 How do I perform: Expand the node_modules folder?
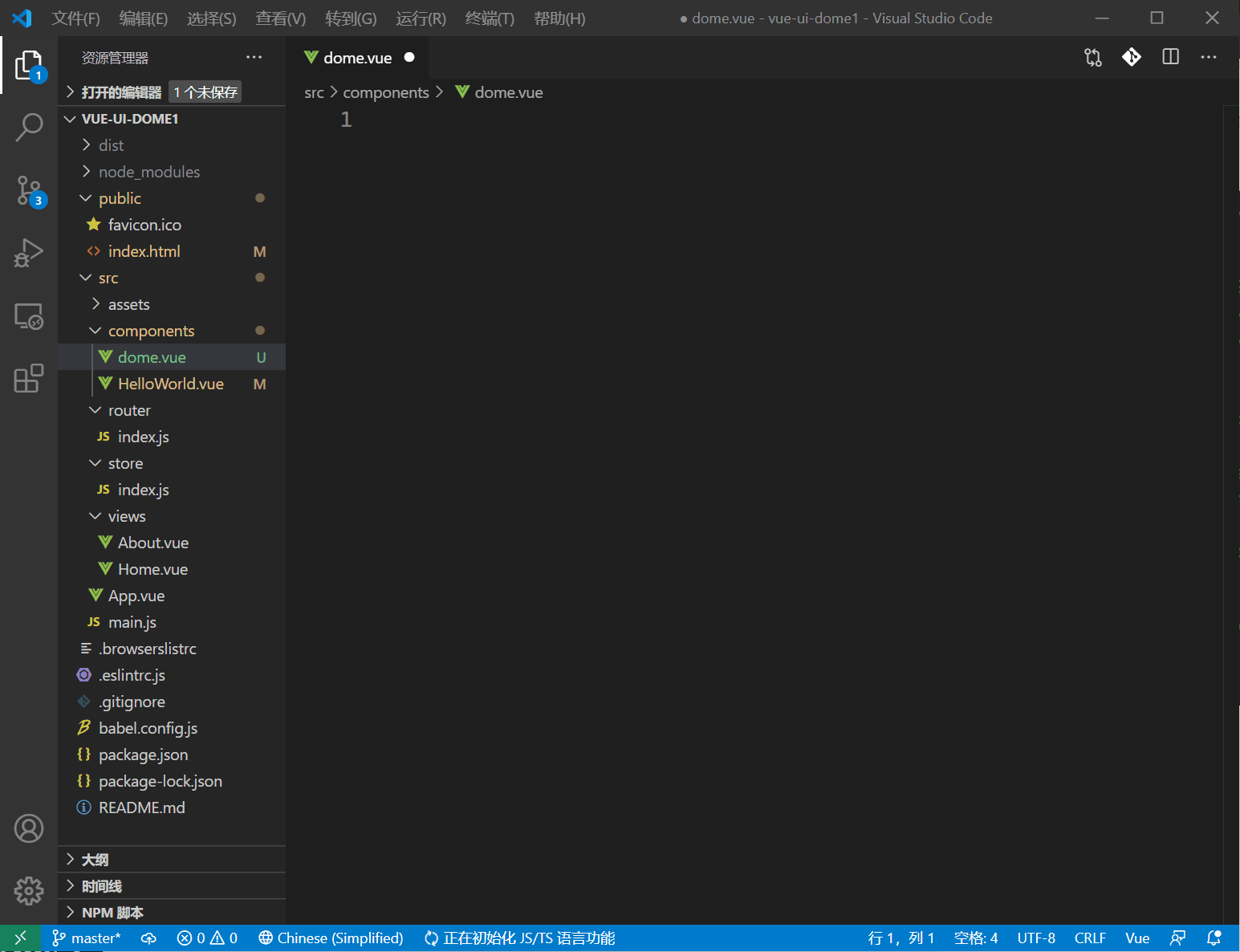pos(148,172)
